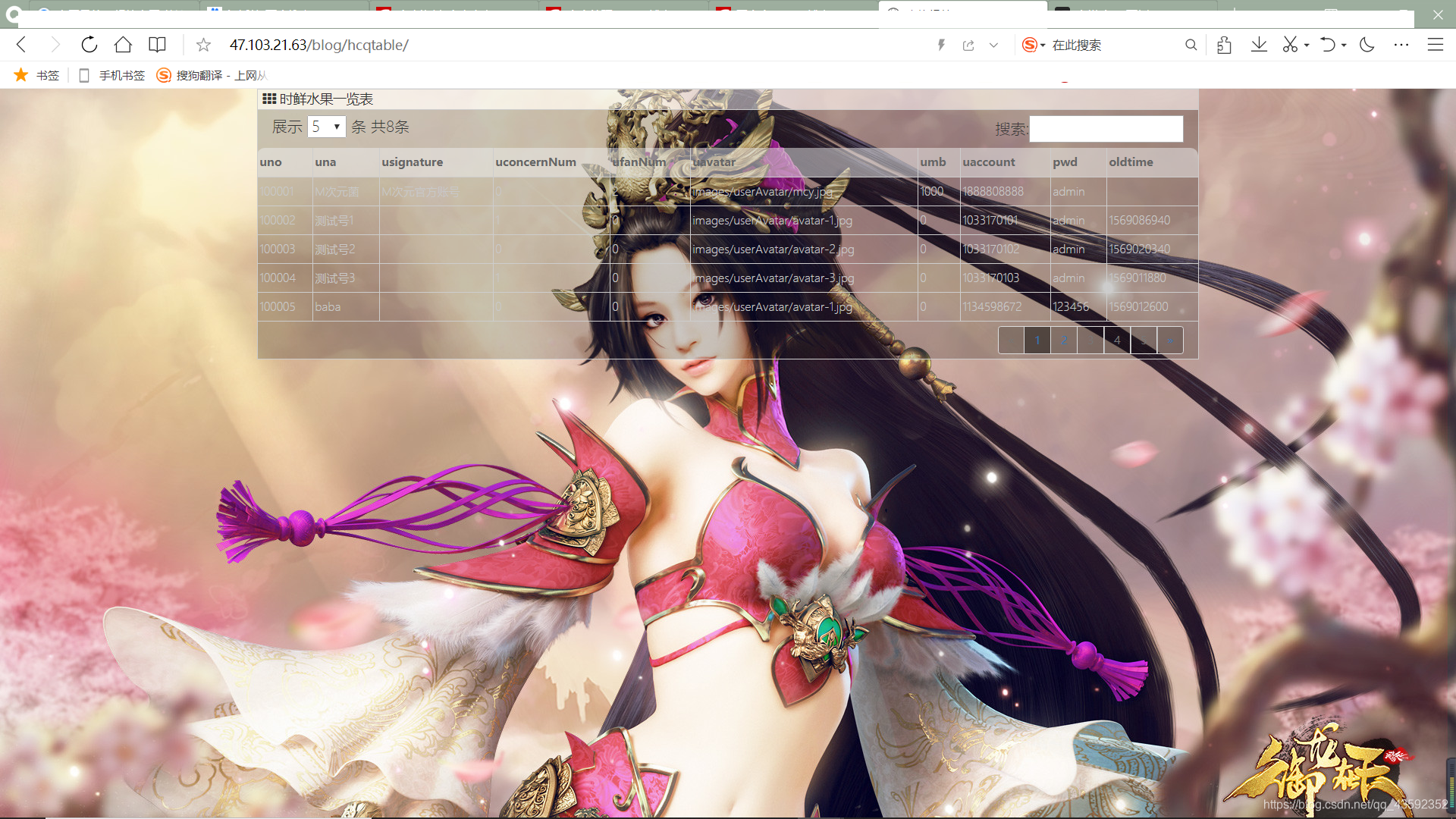The image size is (1456, 819).
Task: Open the browser extensions puzzle icon
Action: pyautogui.click(x=1224, y=45)
